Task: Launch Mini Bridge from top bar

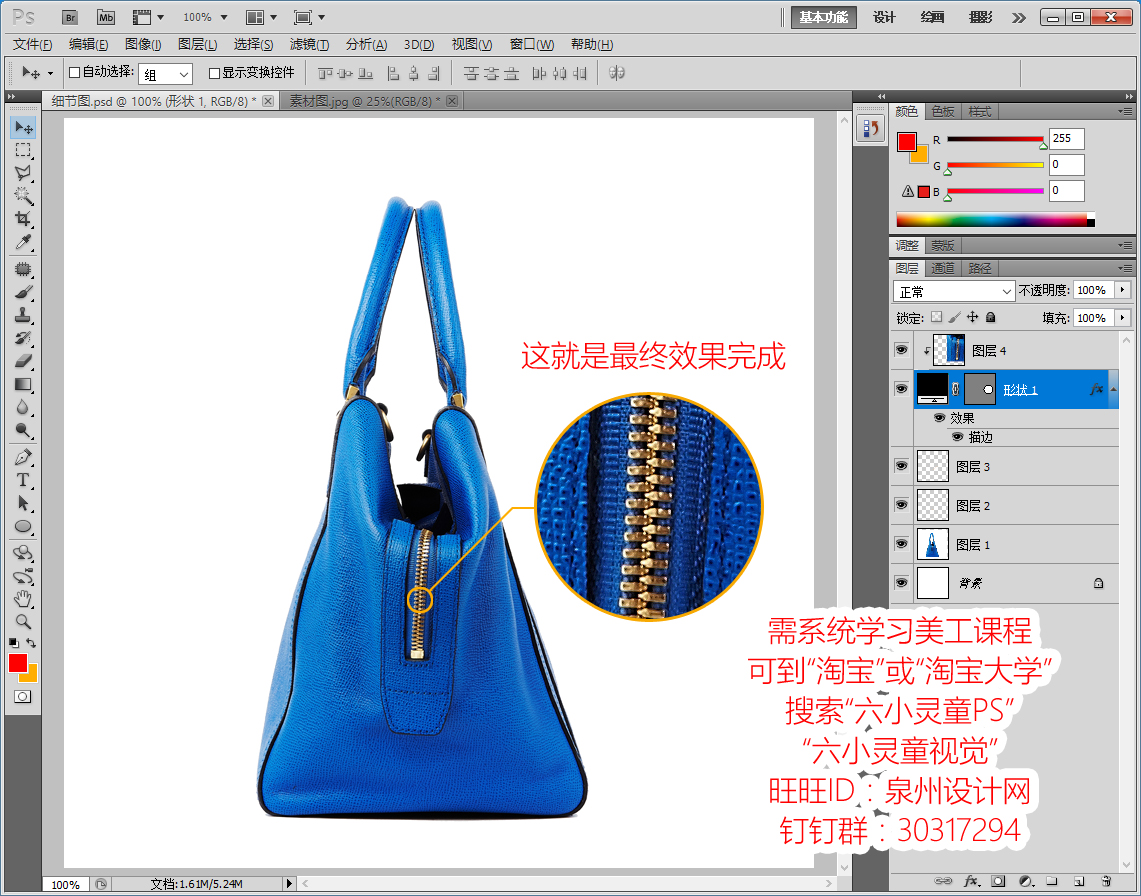Action: (106, 17)
